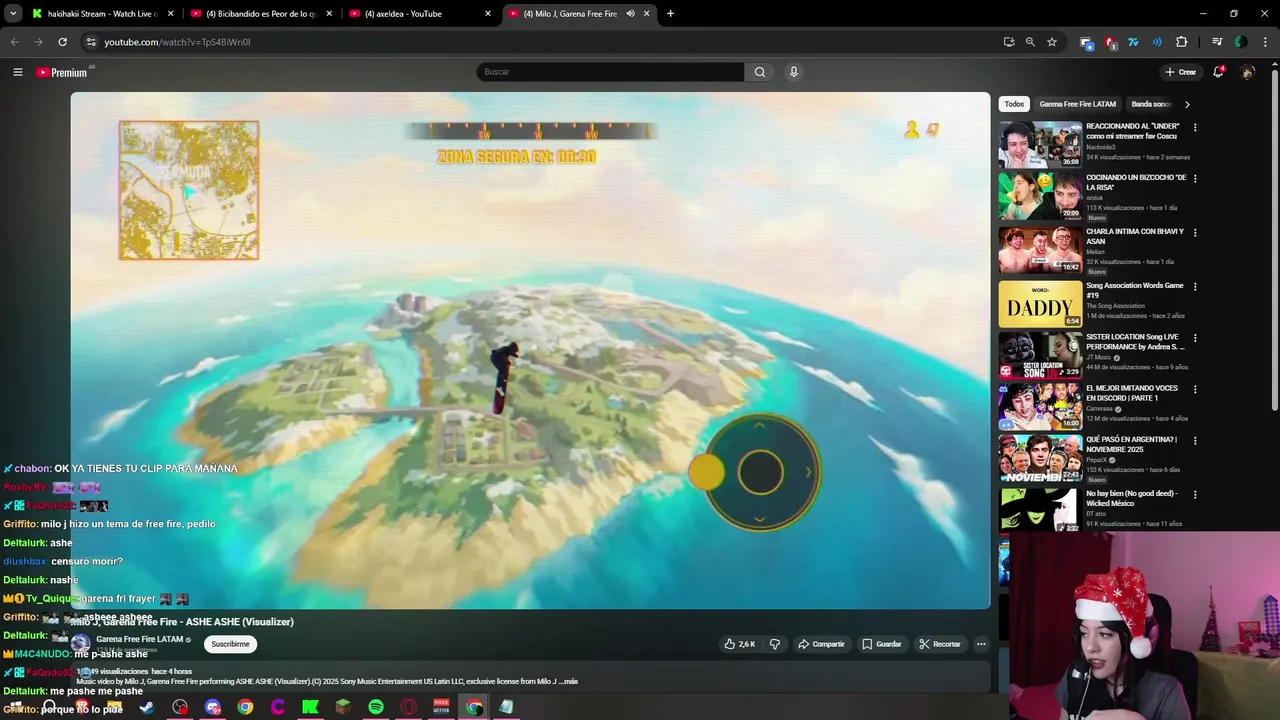Go back to previous page
This screenshot has height=720, width=1280.
click(14, 42)
